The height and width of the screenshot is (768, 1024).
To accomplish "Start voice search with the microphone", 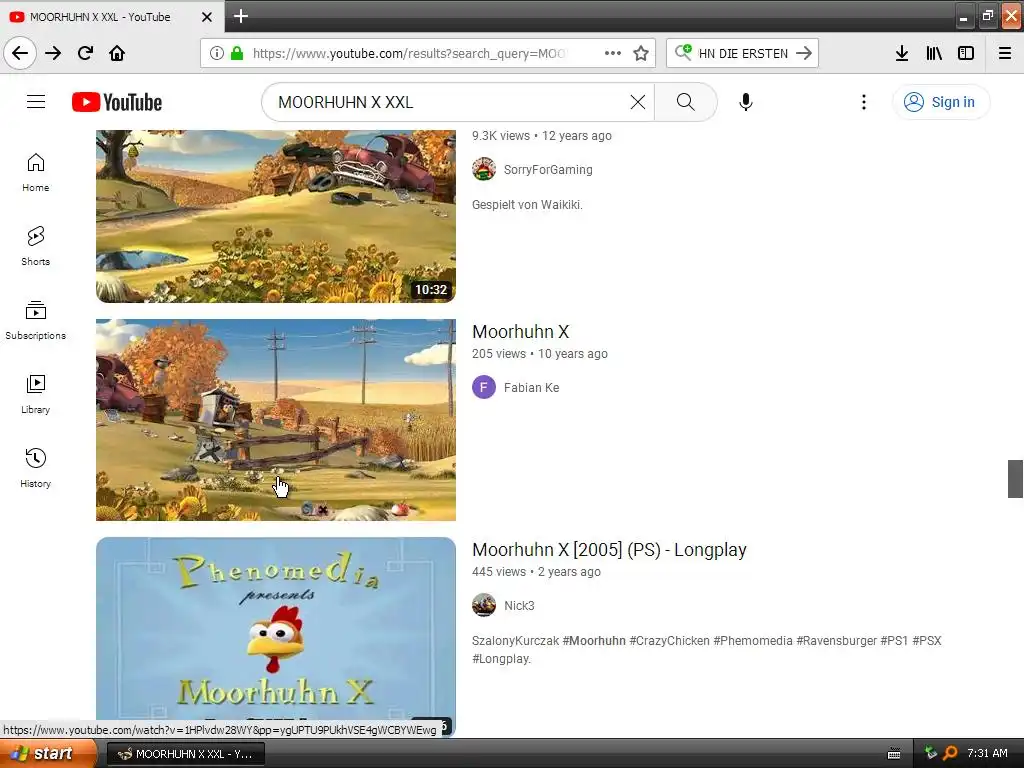I will pyautogui.click(x=746, y=102).
